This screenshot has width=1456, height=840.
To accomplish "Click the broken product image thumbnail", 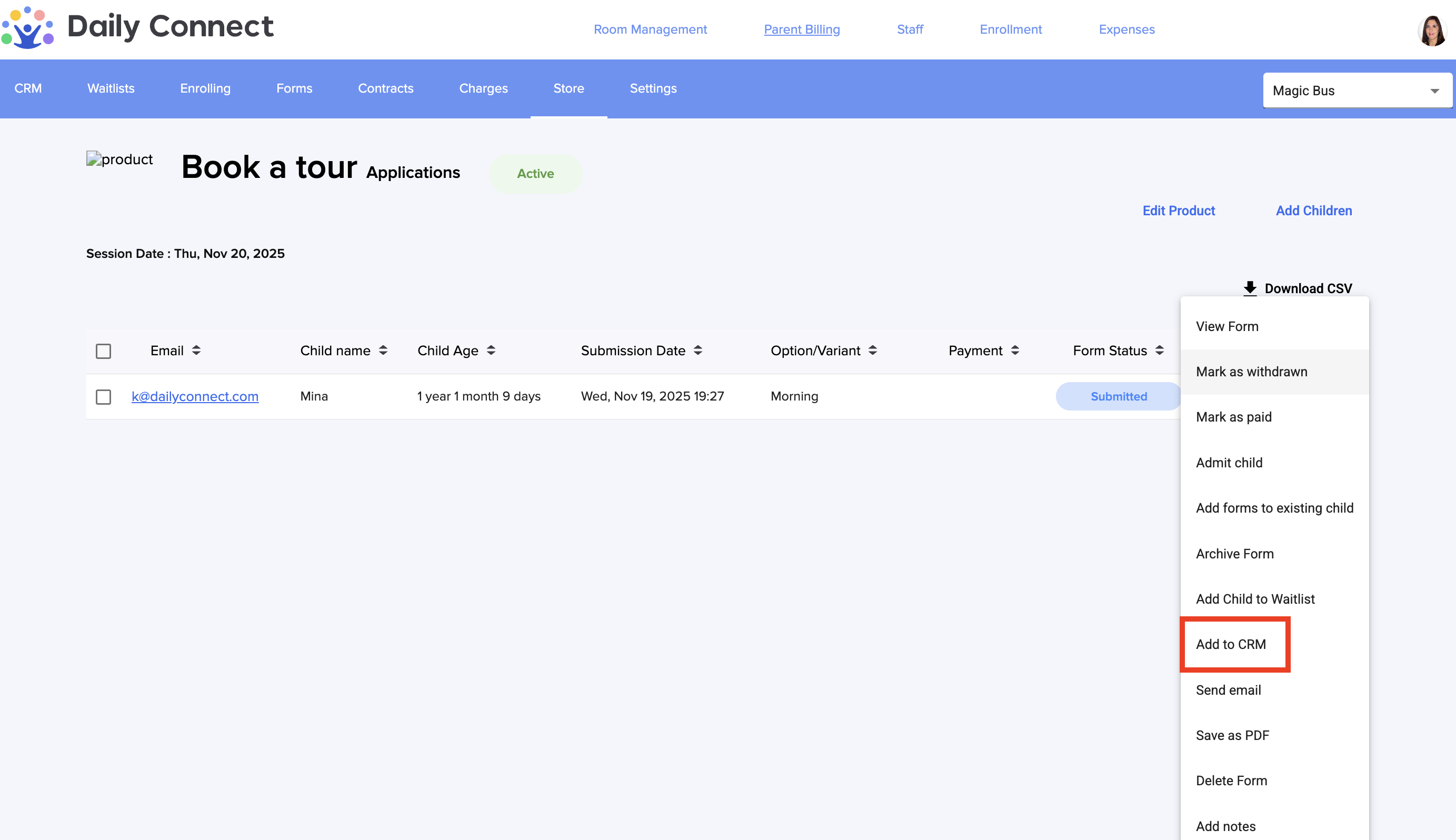I will tap(119, 159).
